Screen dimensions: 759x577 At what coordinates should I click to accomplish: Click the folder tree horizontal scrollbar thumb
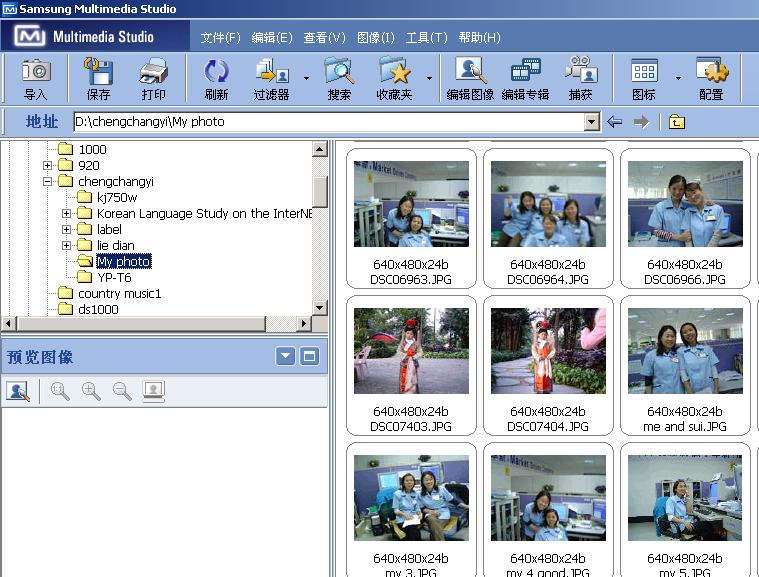click(141, 323)
